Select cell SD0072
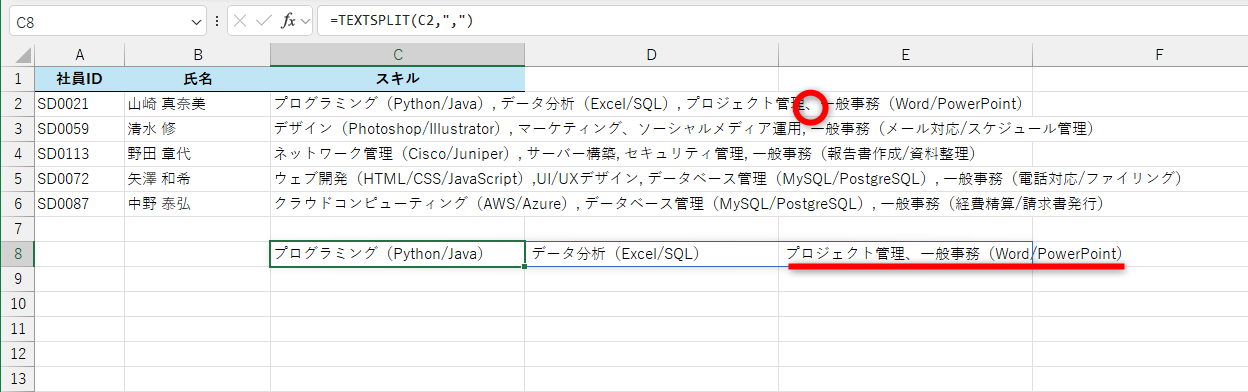1248x392 pixels. pyautogui.click(x=79, y=179)
